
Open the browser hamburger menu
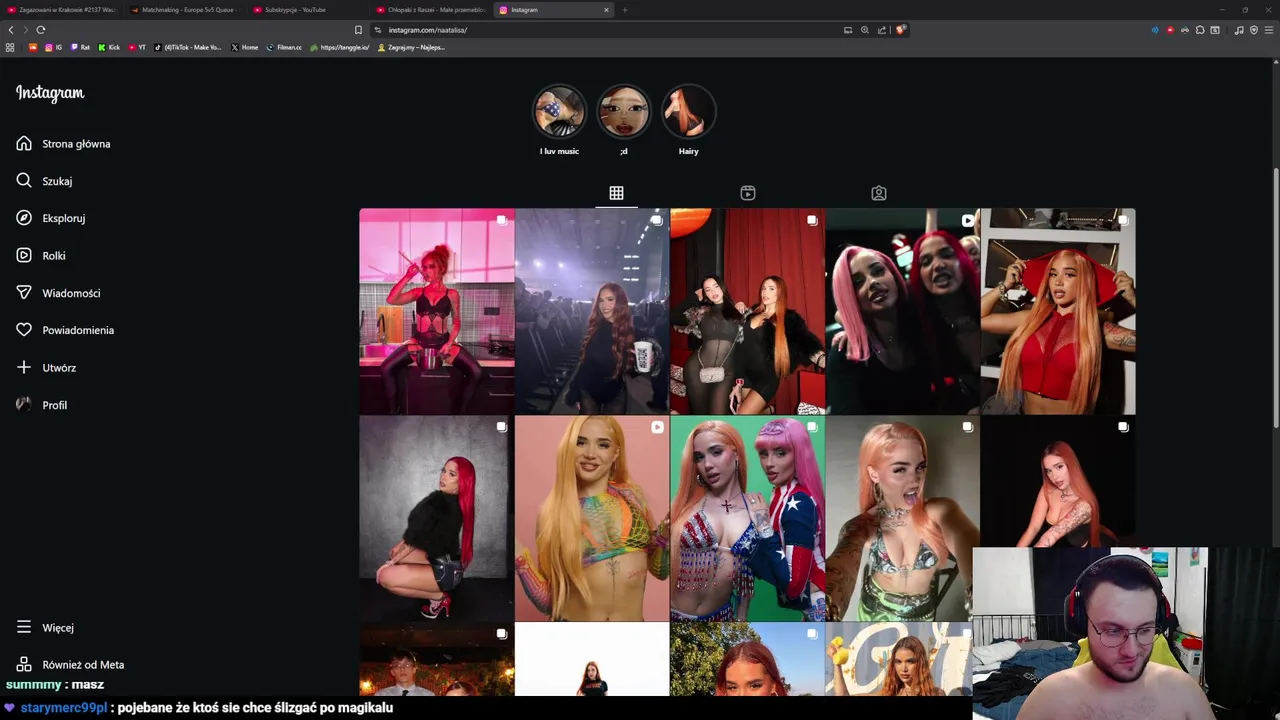pyautogui.click(x=1269, y=30)
